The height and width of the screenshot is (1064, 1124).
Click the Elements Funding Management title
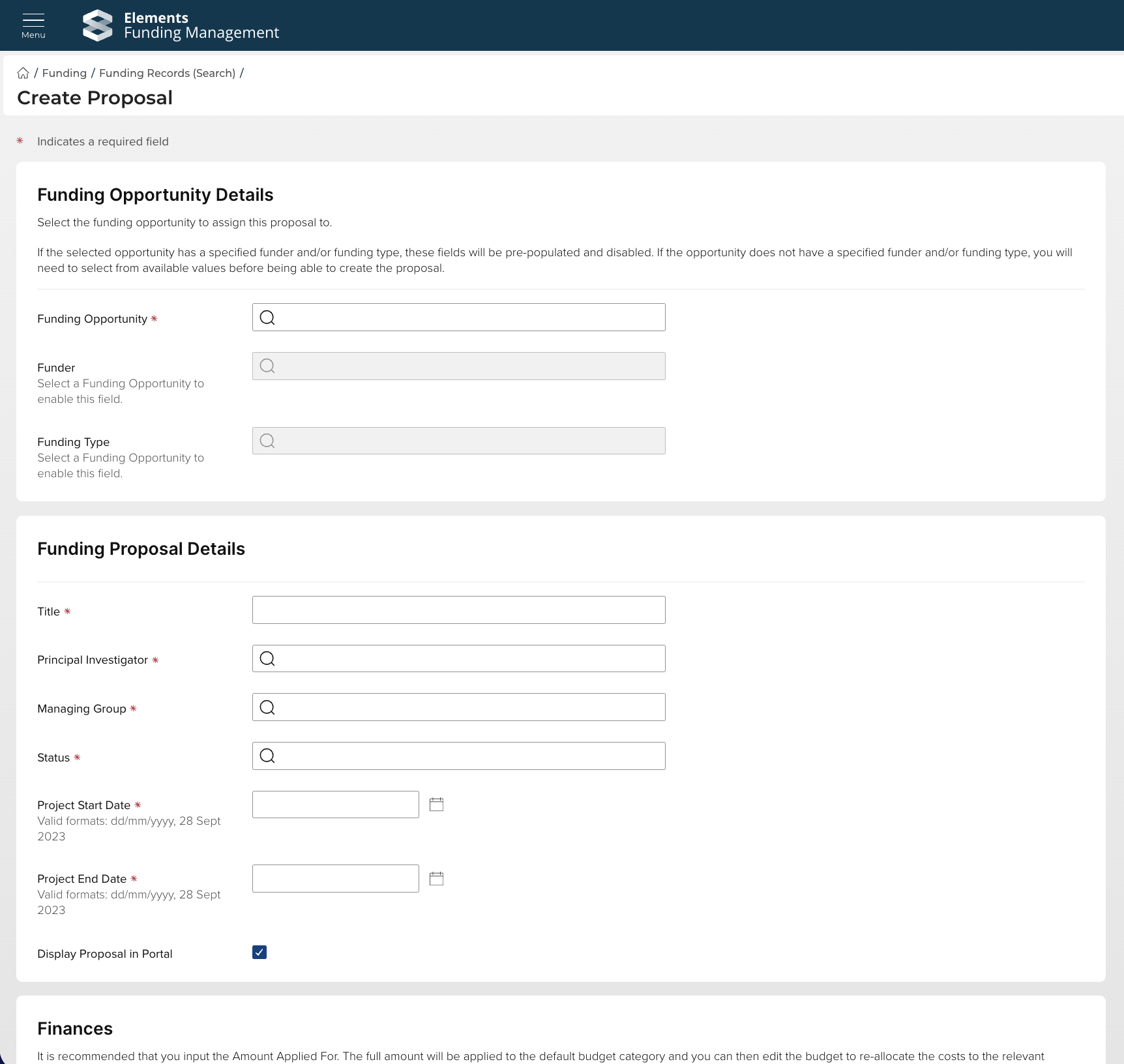pos(201,25)
